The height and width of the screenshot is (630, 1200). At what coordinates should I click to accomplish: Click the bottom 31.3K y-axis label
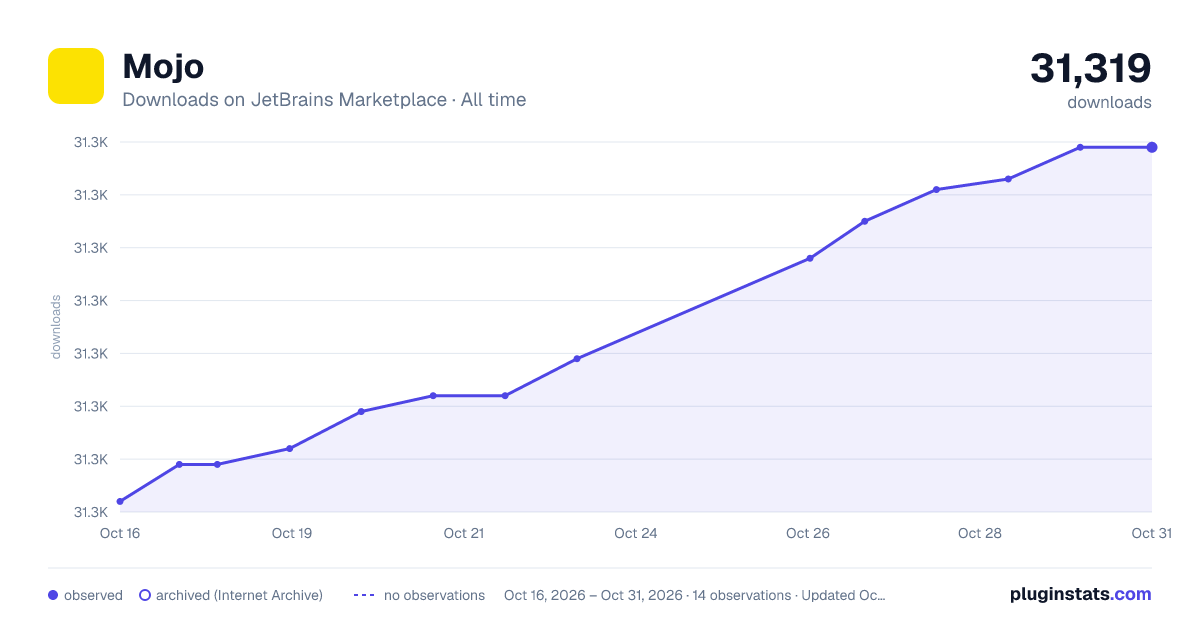(91, 512)
